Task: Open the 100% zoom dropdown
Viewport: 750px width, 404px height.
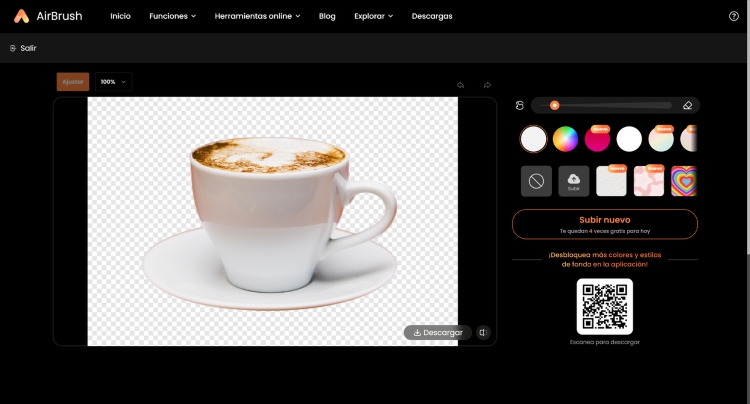Action: [113, 82]
